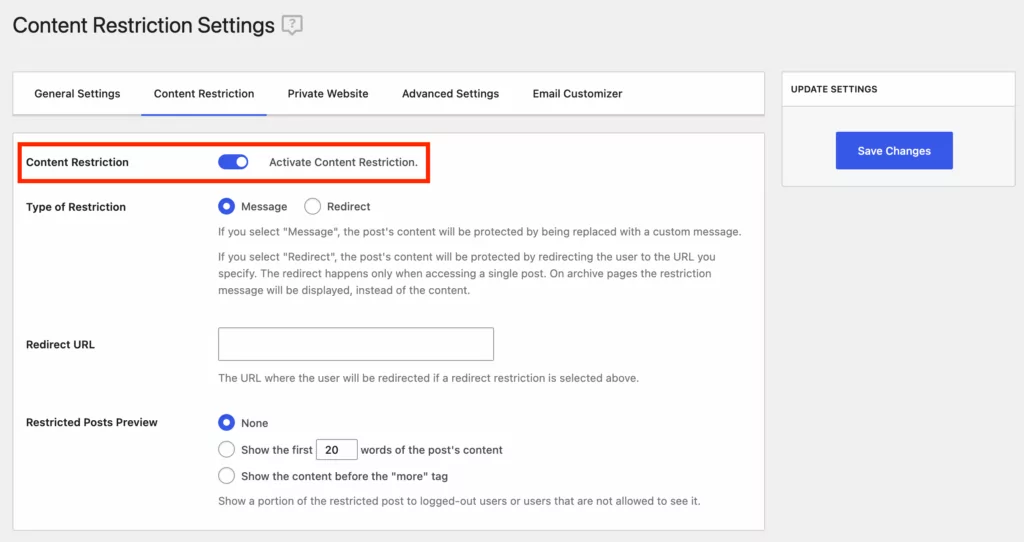Click the Save Changes button
The width and height of the screenshot is (1024, 542).
894,151
